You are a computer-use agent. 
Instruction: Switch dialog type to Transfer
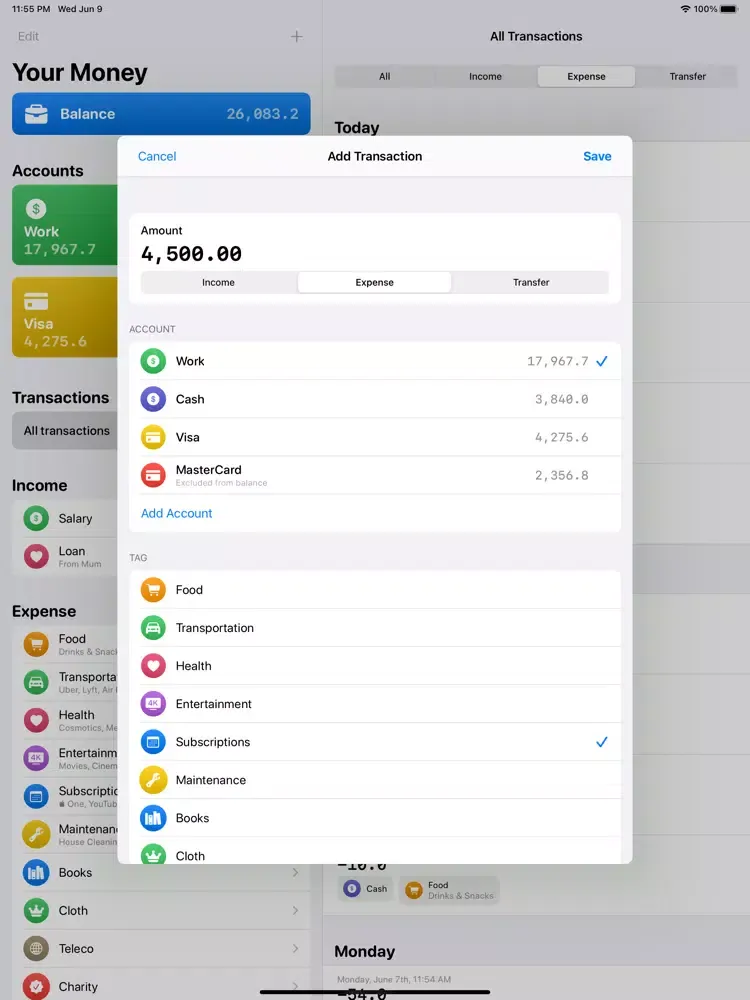[x=531, y=283]
